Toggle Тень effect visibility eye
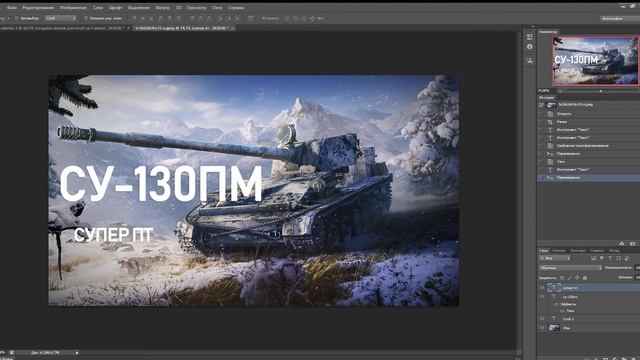This screenshot has height=360, width=640. [562, 311]
